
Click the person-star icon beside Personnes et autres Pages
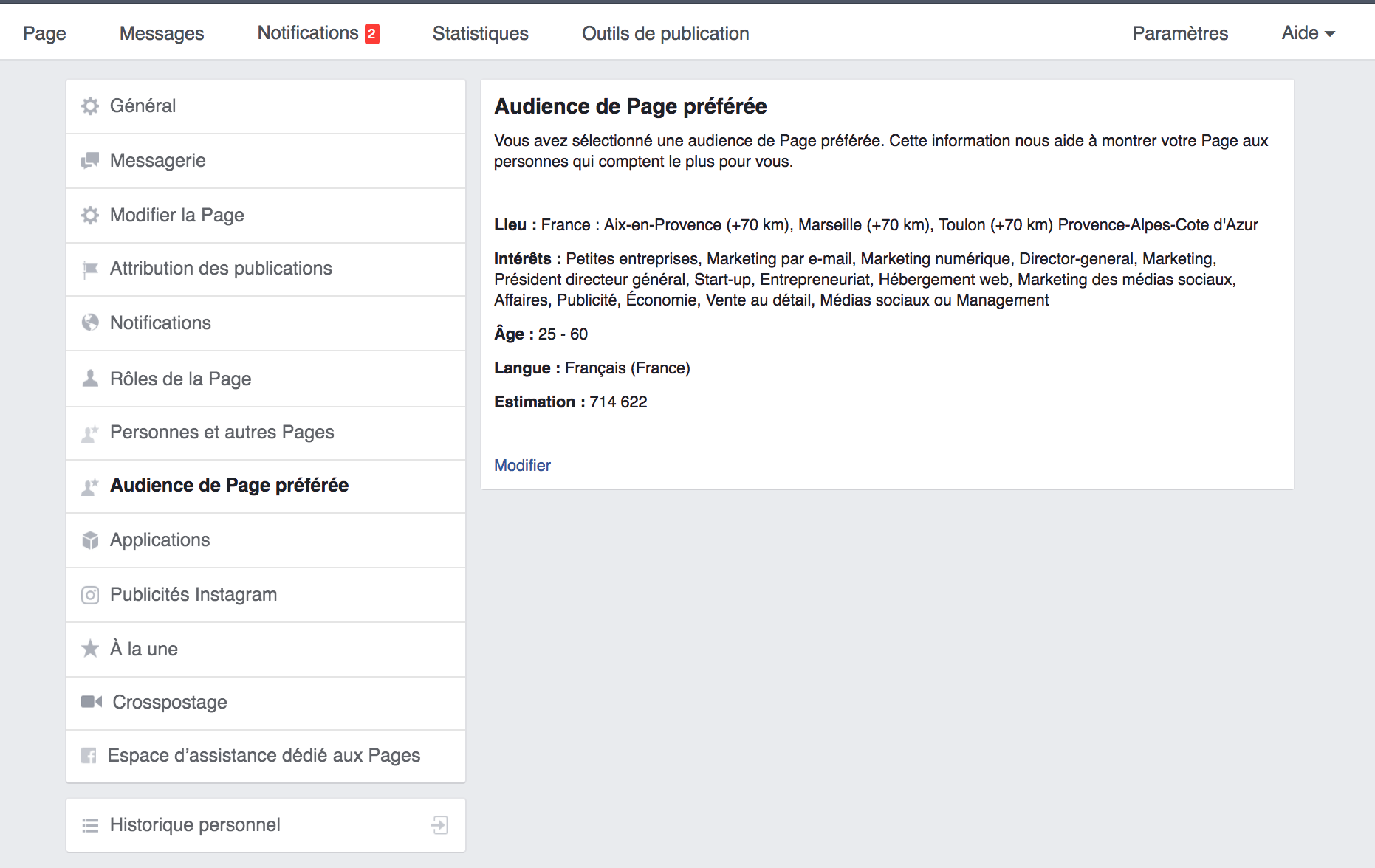pos(90,433)
